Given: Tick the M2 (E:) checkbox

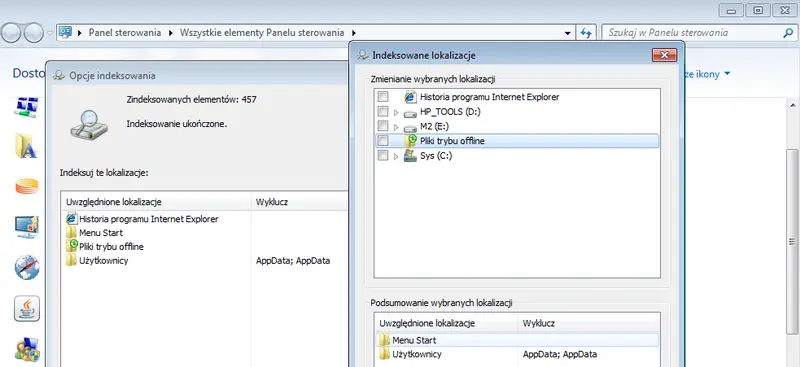Looking at the screenshot, I should [x=383, y=126].
